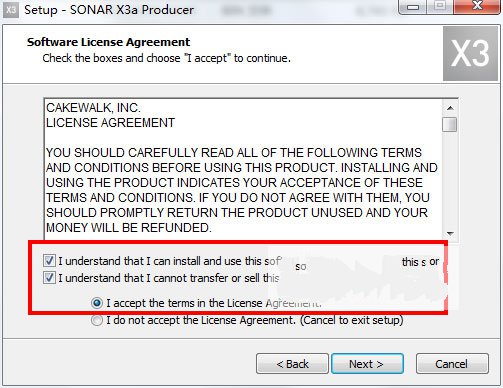Select 'I accept the terms in the License Agreement'
This screenshot has width=503, height=388.
[97, 303]
